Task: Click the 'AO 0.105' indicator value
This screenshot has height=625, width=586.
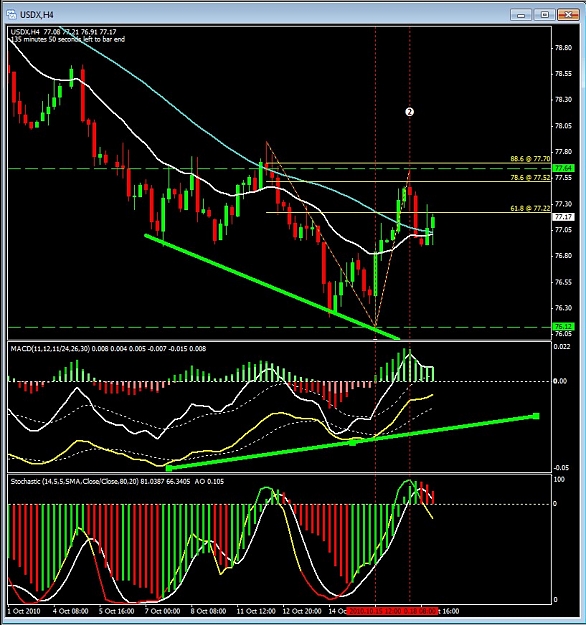Action: (x=209, y=482)
